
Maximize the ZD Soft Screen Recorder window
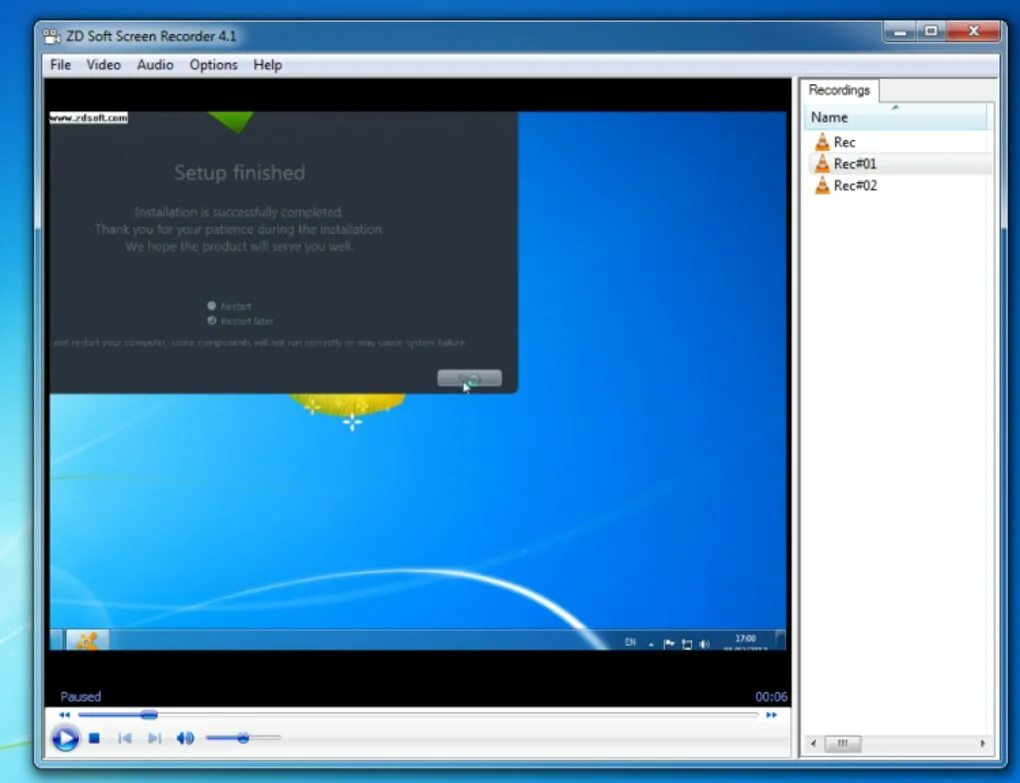(932, 32)
